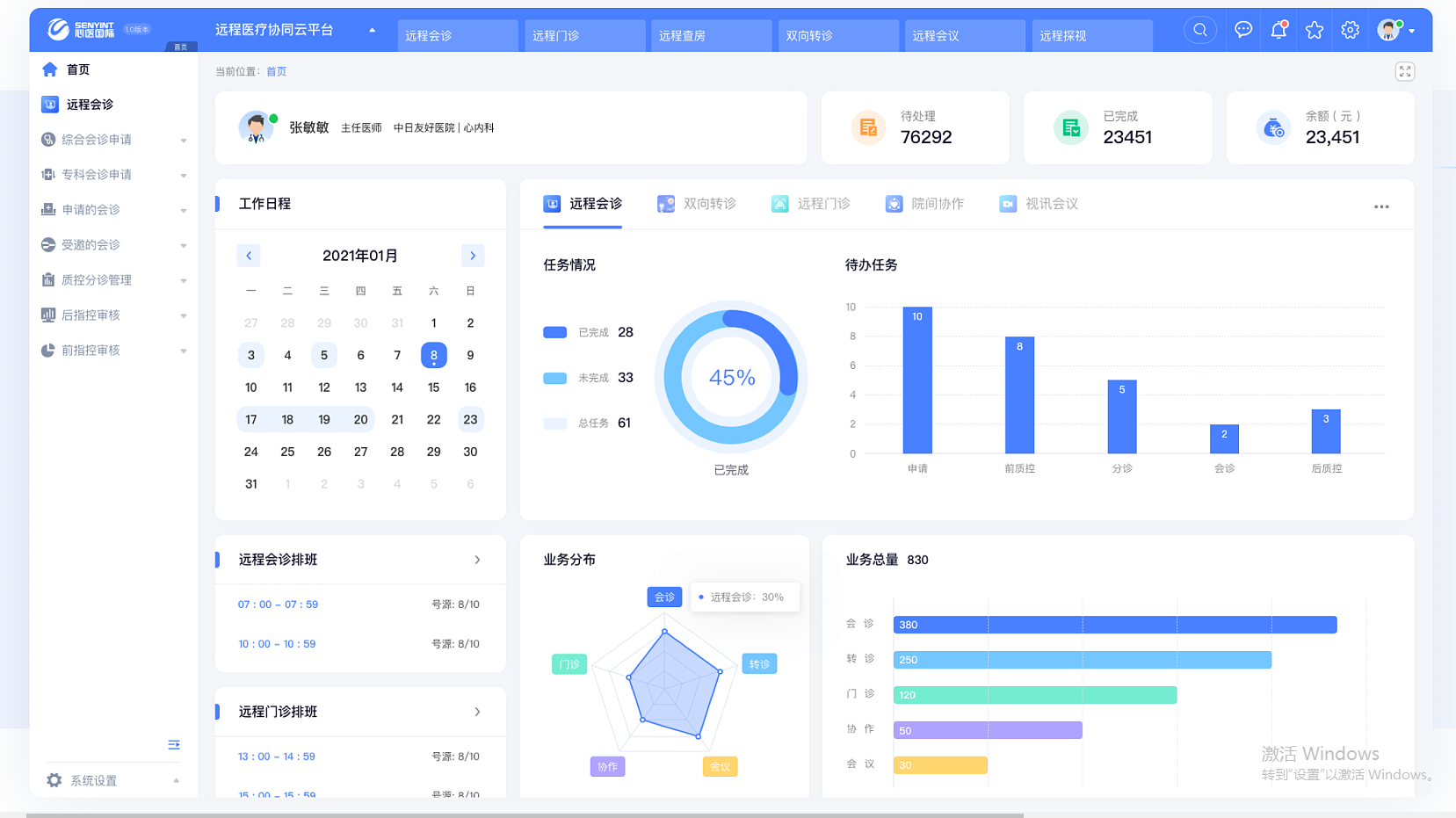
Task: Toggle fullscreen view icon
Action: click(1405, 72)
